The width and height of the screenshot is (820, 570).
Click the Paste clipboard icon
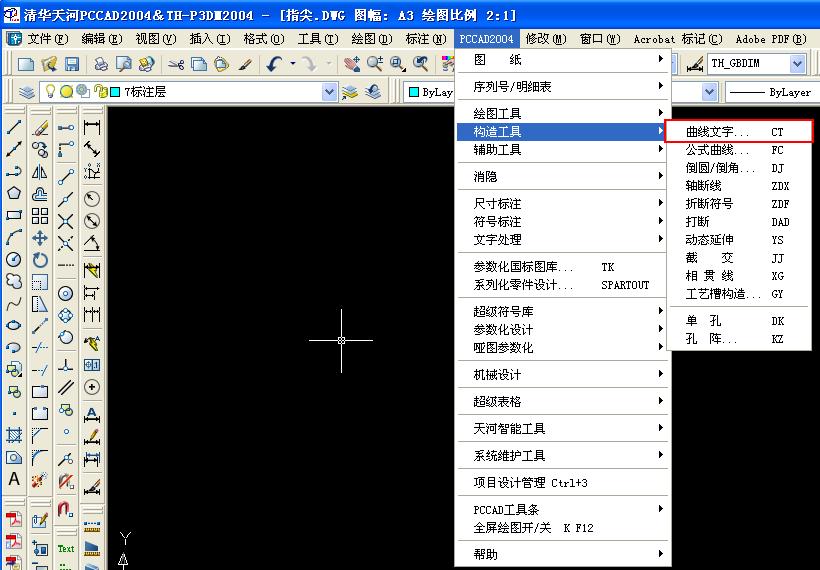tap(221, 64)
